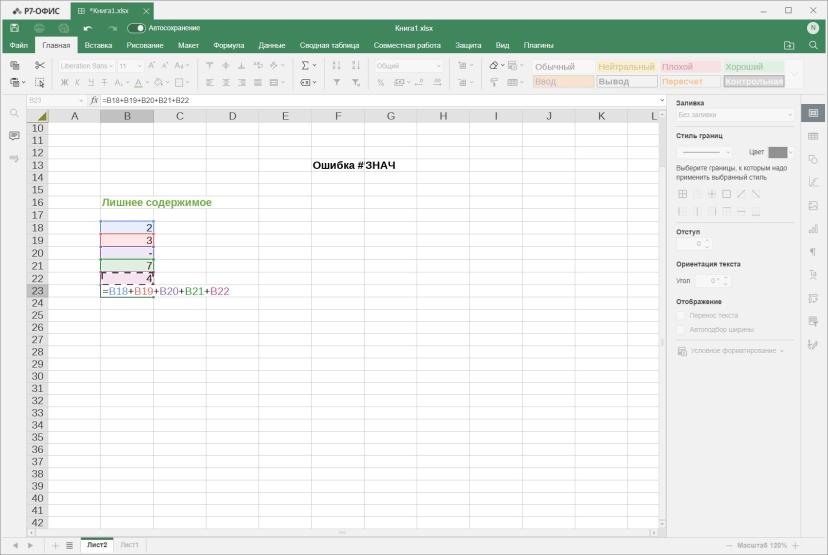Click the filter funnel icon
This screenshot has height=555, width=828.
(x=336, y=82)
